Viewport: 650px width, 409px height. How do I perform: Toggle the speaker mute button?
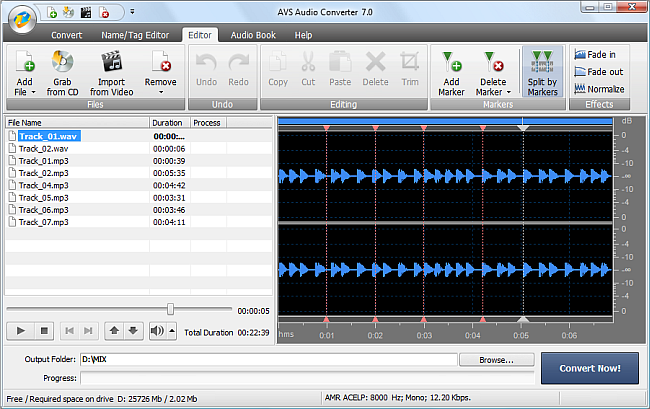[157, 330]
